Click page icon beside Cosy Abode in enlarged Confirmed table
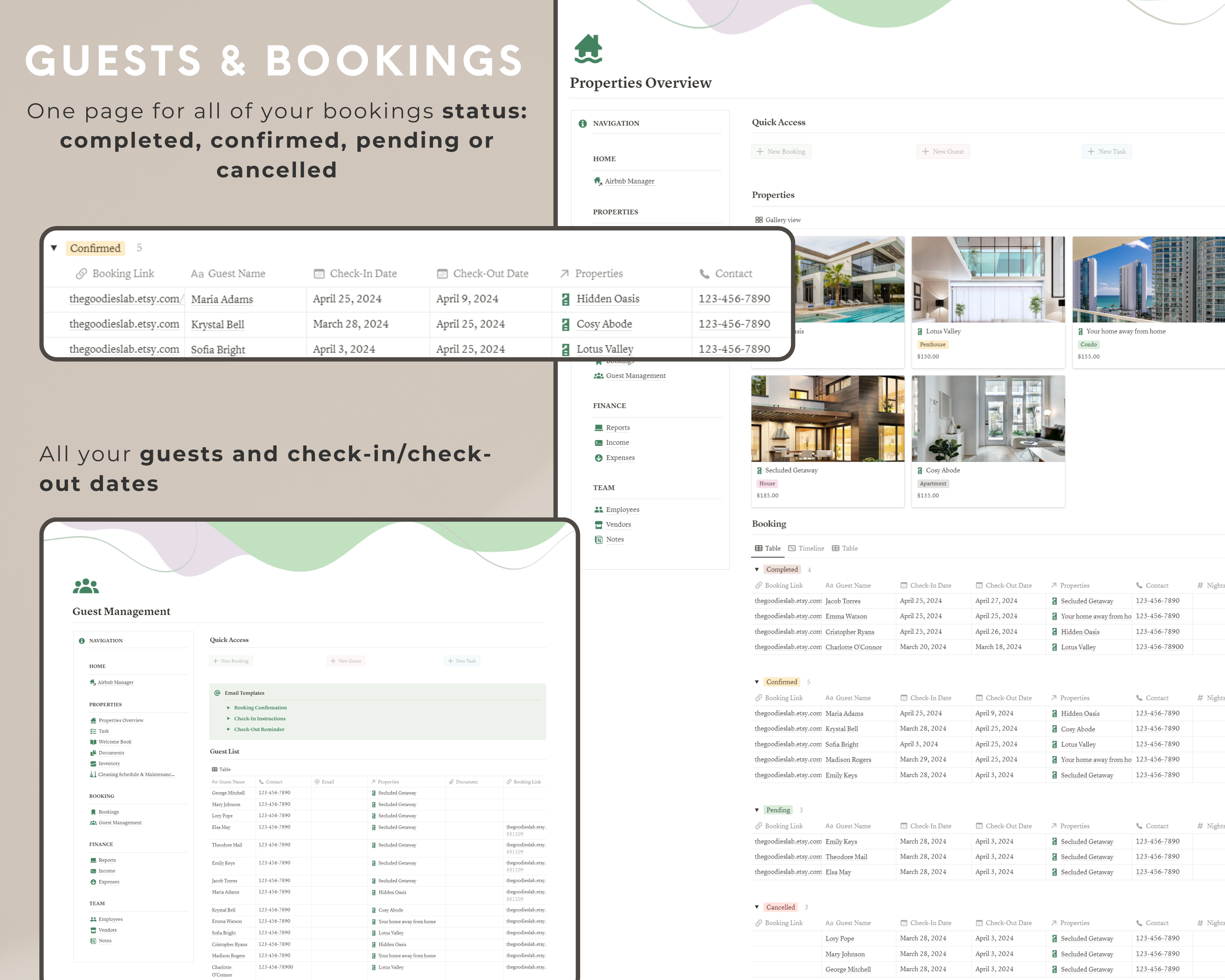Screen dimensions: 1225x980 point(565,324)
